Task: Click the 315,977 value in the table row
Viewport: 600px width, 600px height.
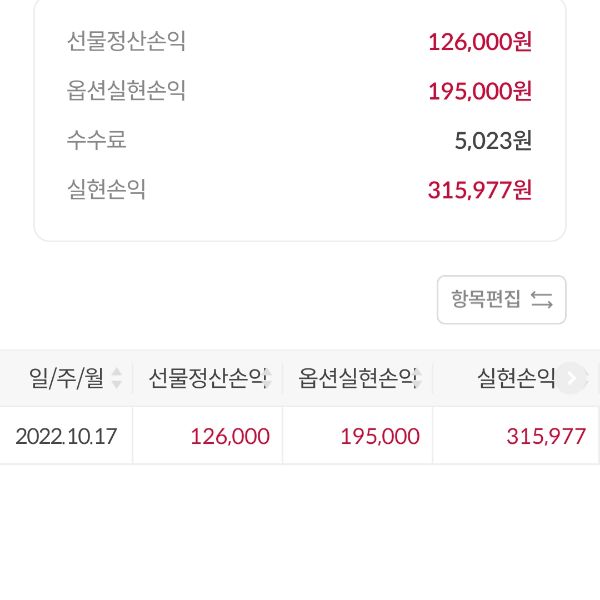Action: pos(546,436)
